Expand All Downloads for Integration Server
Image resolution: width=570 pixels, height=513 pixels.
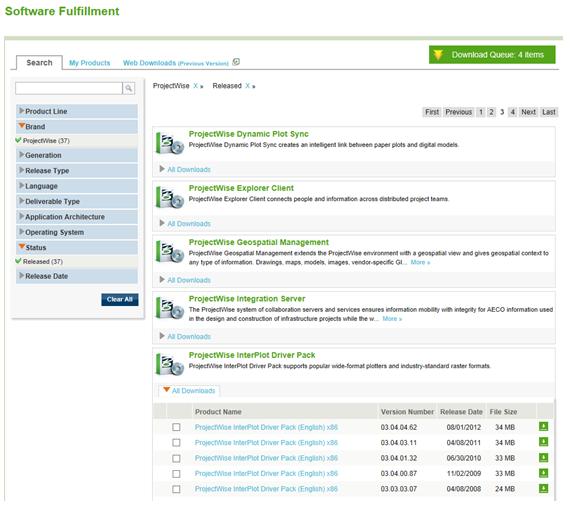tap(185, 336)
